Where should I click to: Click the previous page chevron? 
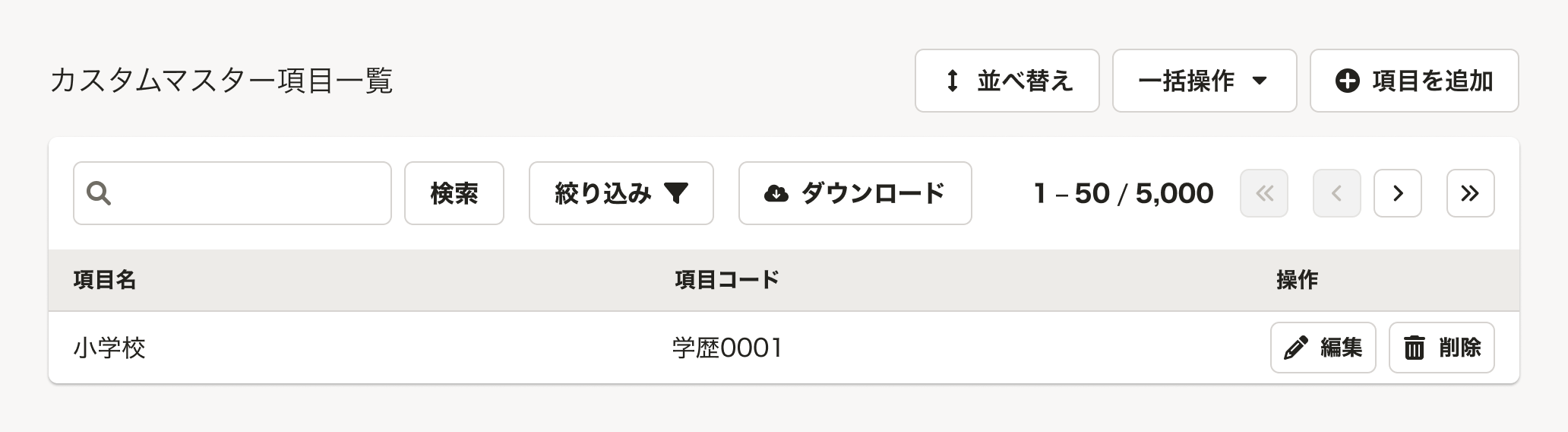click(x=1336, y=193)
